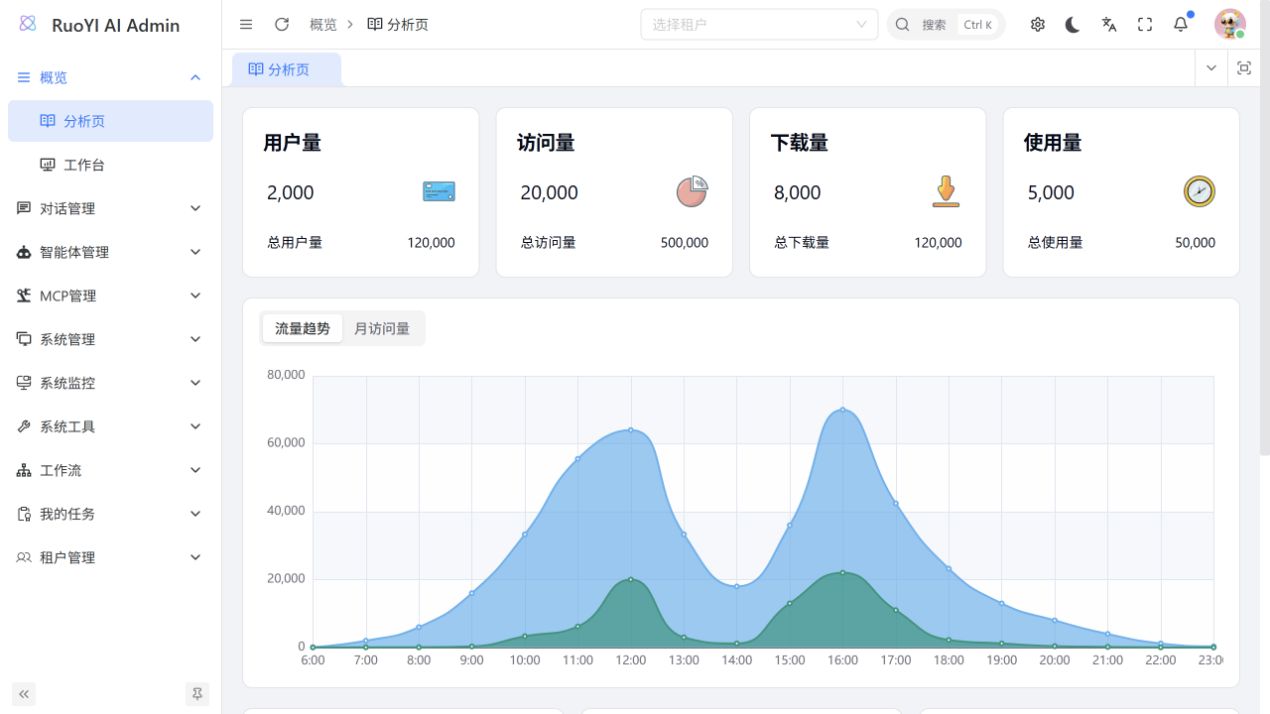Viewport: 1270px width, 714px height.
Task: Click 分析页 in the breadcrumb
Action: click(398, 24)
